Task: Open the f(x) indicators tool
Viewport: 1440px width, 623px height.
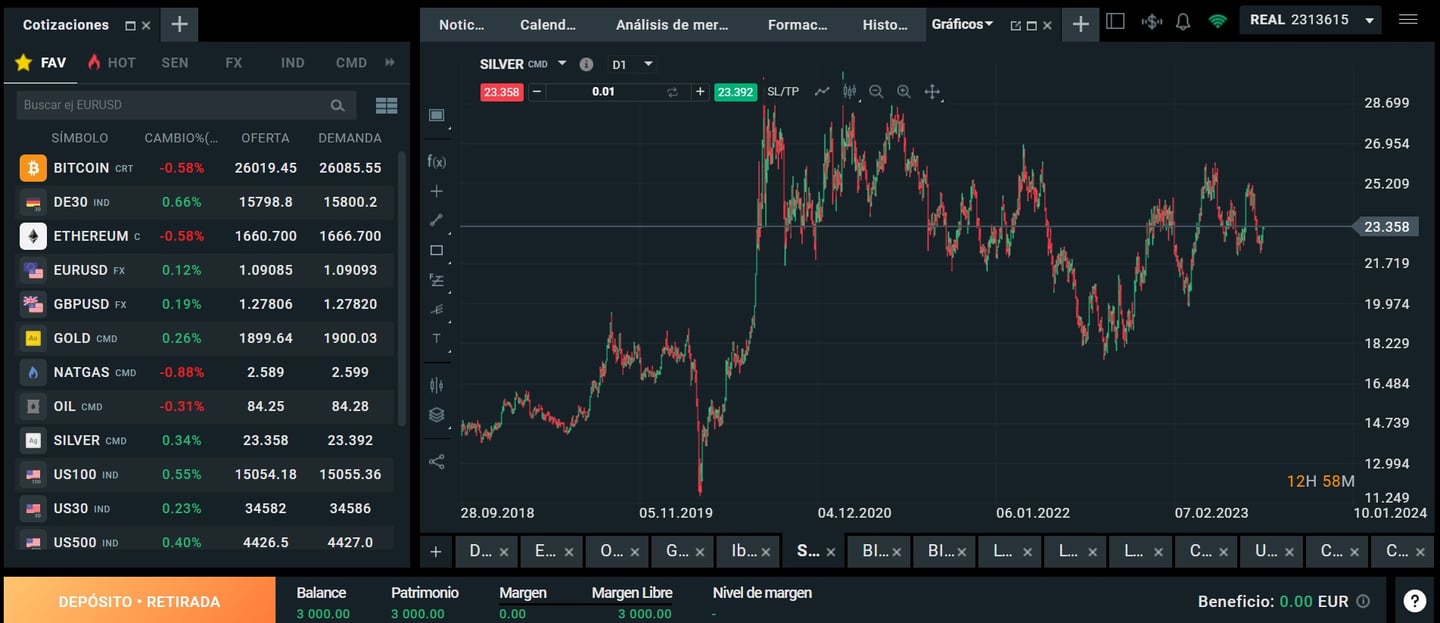Action: pos(436,161)
